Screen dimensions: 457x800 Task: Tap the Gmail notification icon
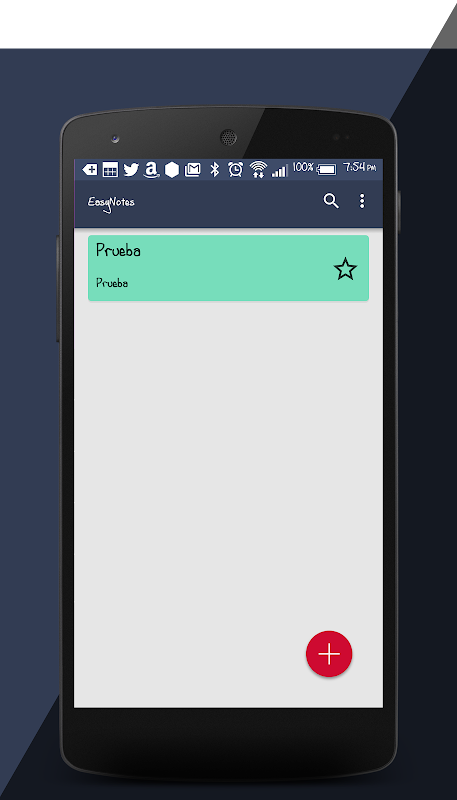coord(192,169)
